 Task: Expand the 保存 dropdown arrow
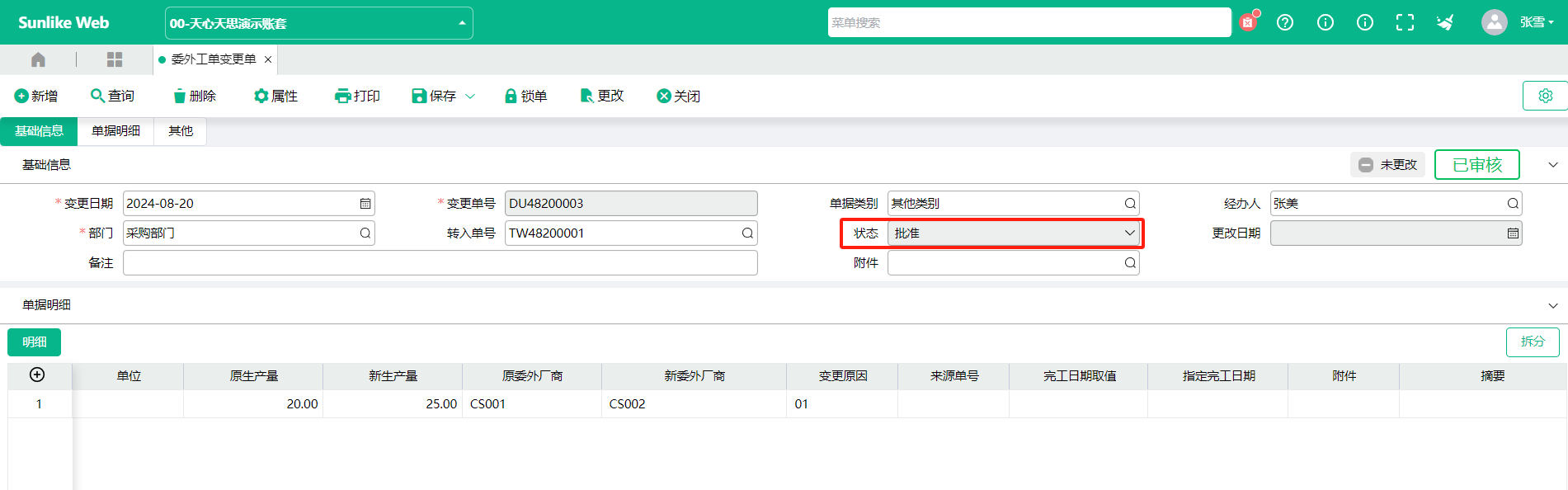[470, 97]
